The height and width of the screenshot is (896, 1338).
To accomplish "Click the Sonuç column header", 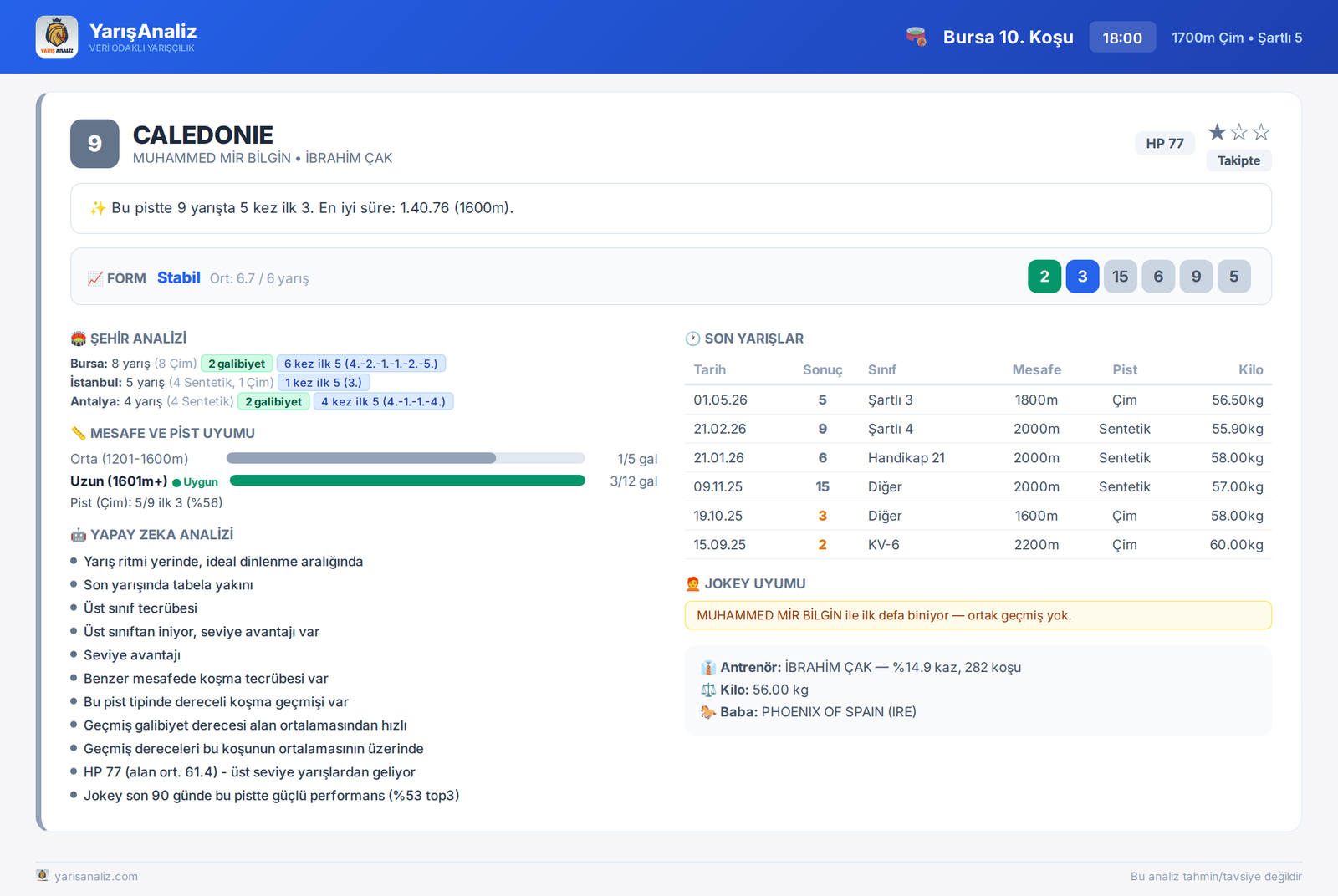I will click(x=823, y=369).
